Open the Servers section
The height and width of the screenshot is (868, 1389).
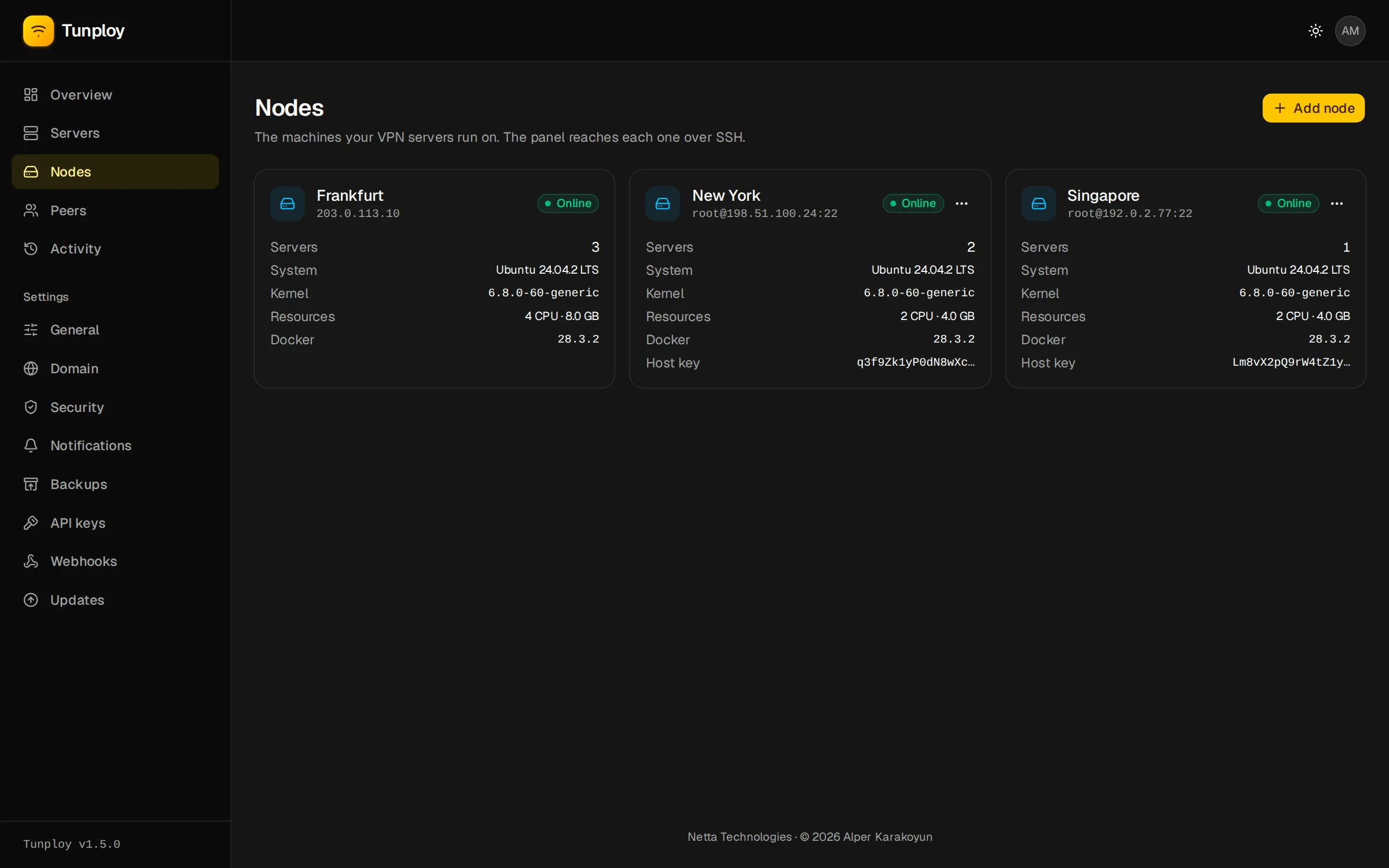pos(115,133)
